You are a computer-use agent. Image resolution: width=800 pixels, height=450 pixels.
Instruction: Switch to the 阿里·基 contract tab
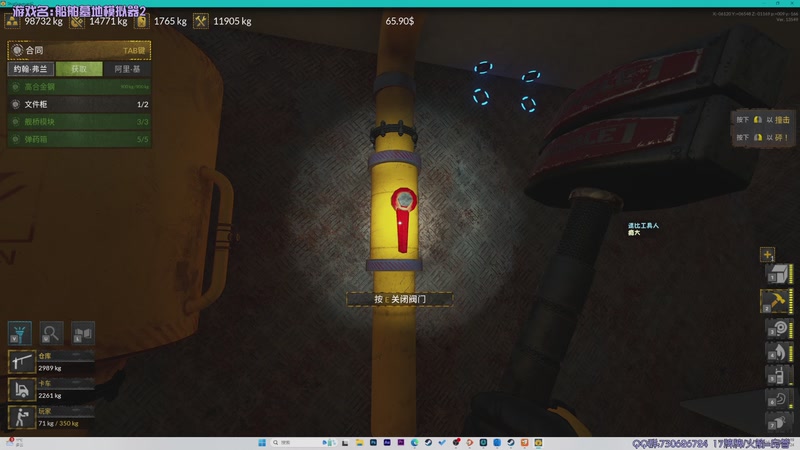[127, 69]
